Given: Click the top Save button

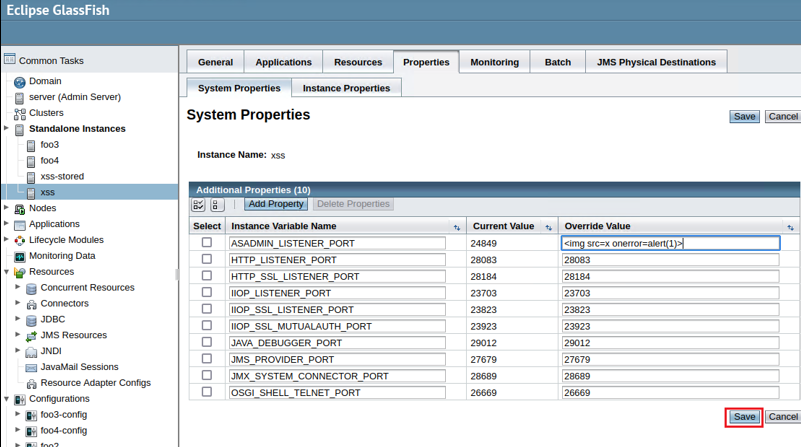Looking at the screenshot, I should point(744,116).
